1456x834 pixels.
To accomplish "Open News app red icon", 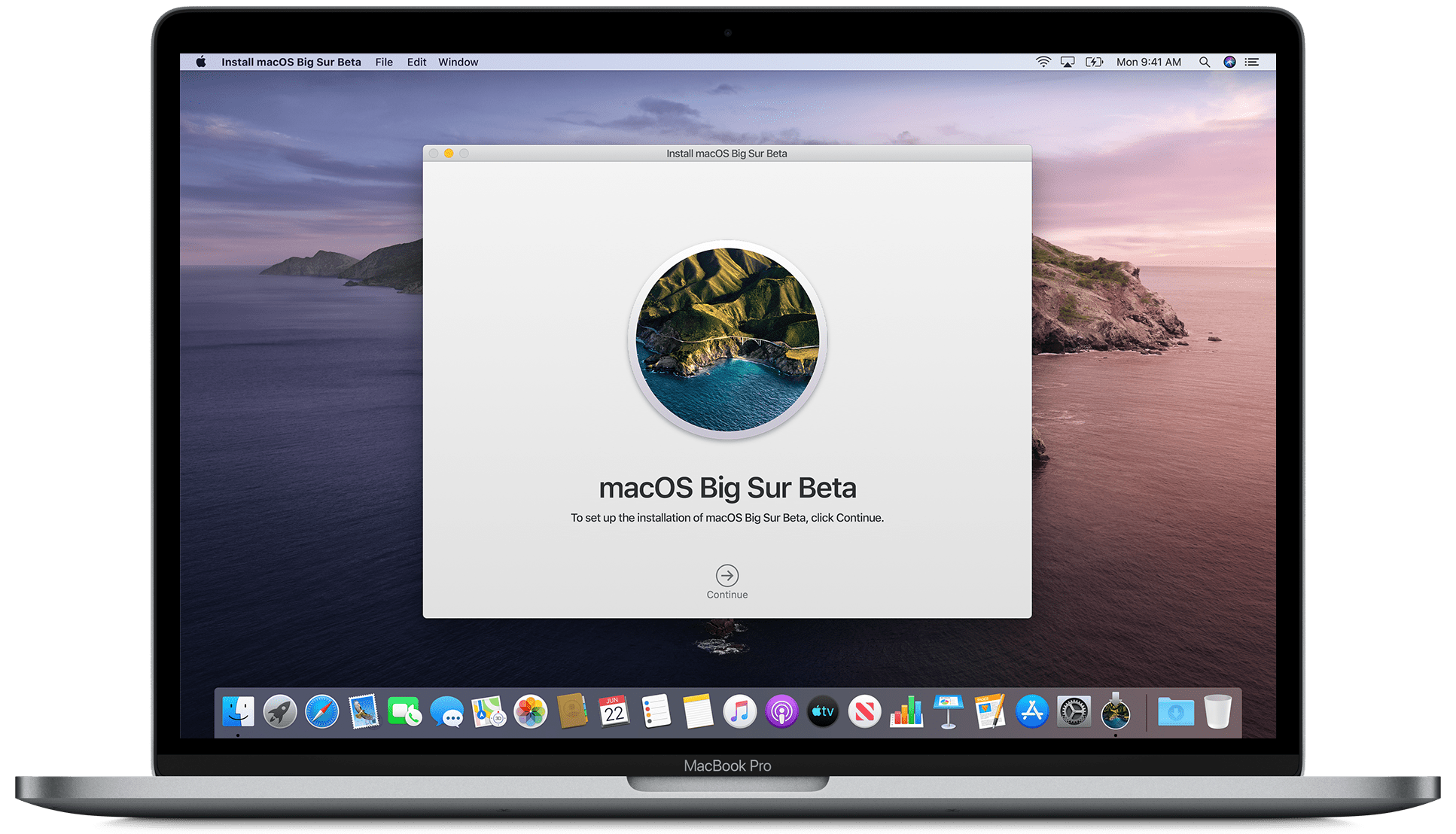I will click(865, 711).
